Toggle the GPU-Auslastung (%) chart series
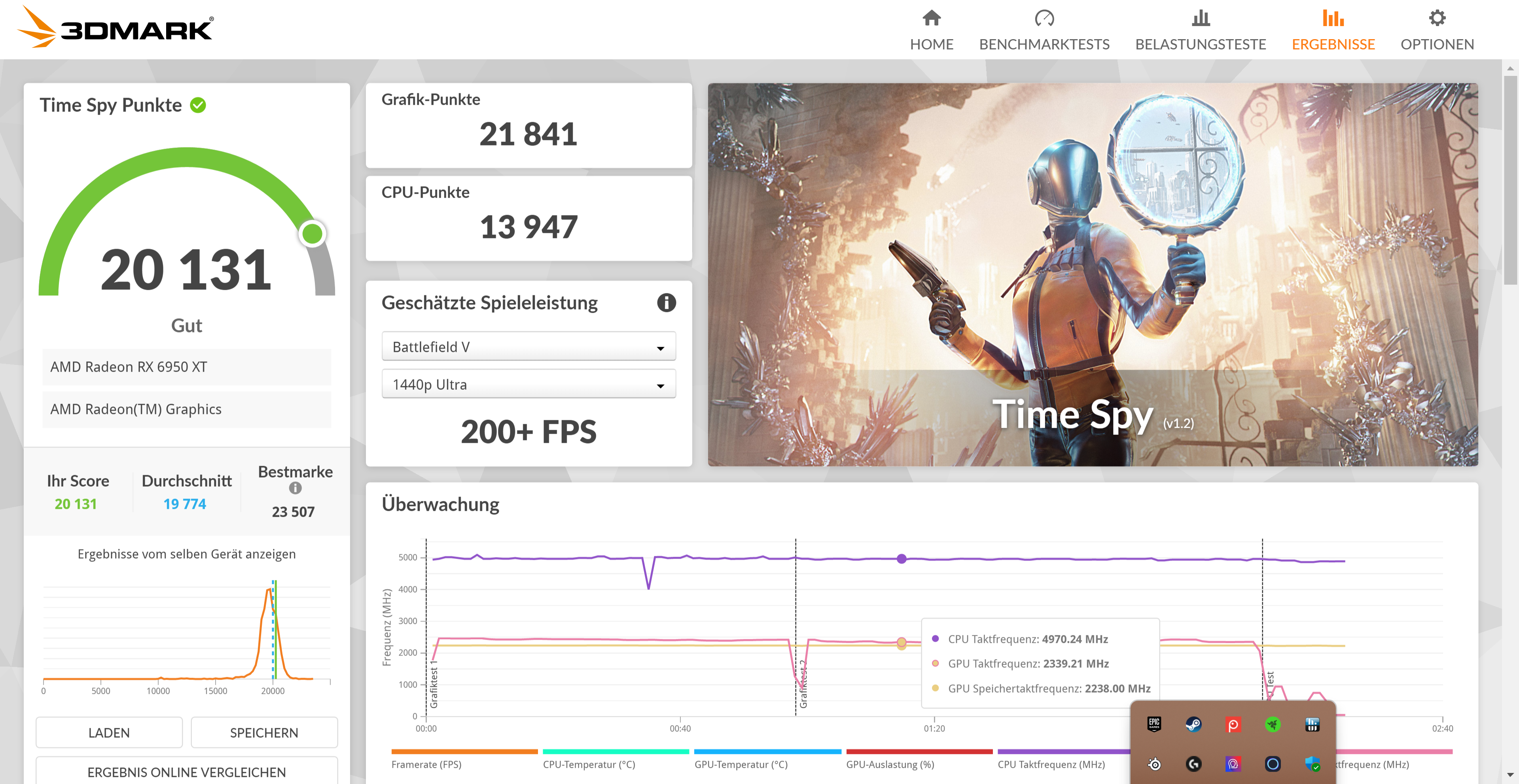 coord(890,764)
